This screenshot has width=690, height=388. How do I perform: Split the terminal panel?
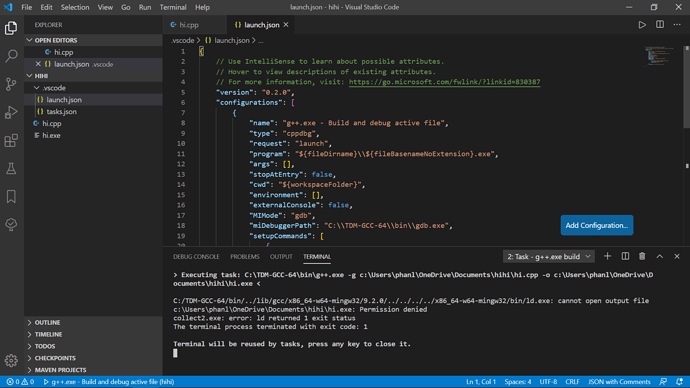click(x=625, y=256)
